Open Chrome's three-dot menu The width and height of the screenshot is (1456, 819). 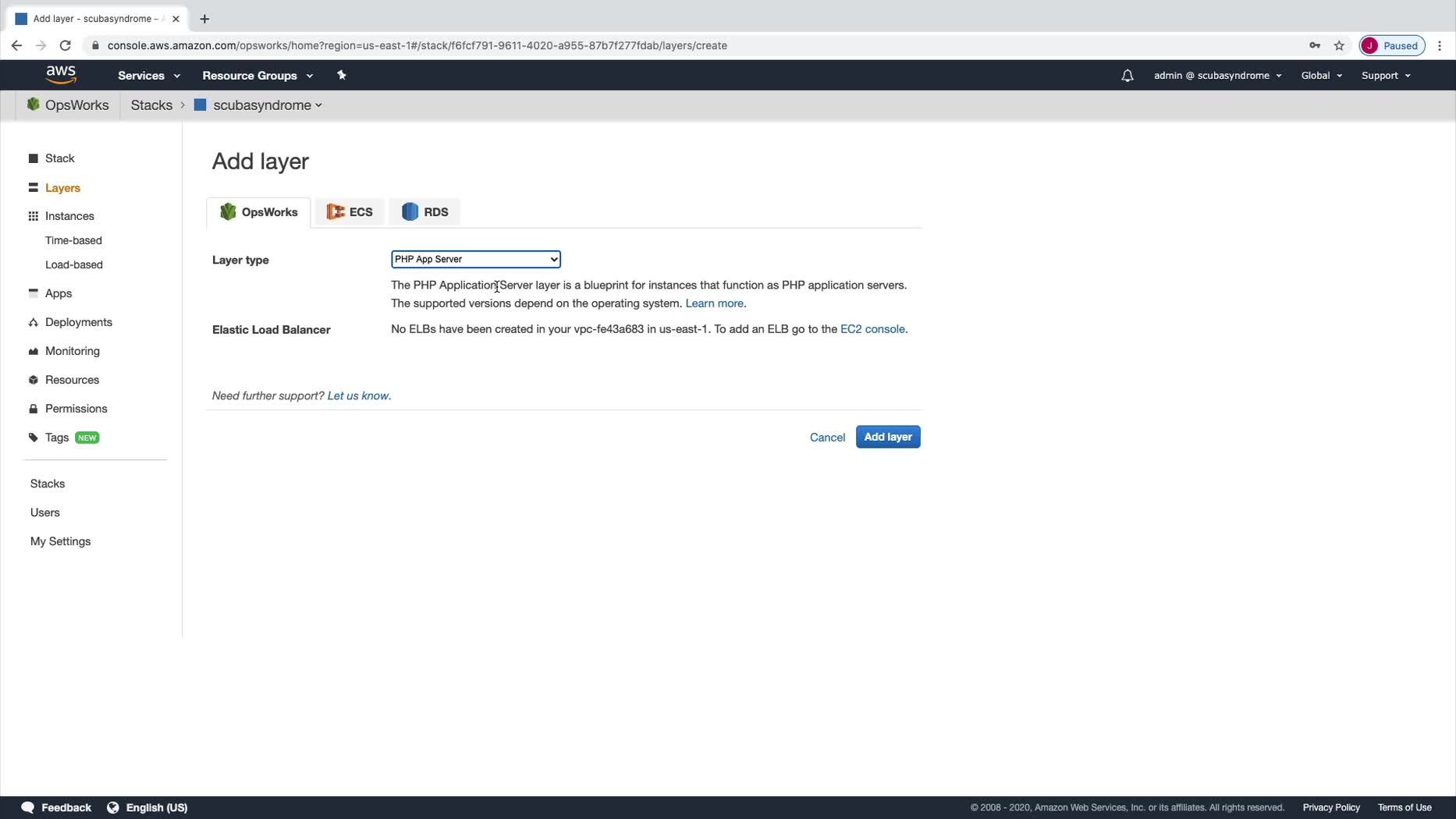[x=1440, y=45]
